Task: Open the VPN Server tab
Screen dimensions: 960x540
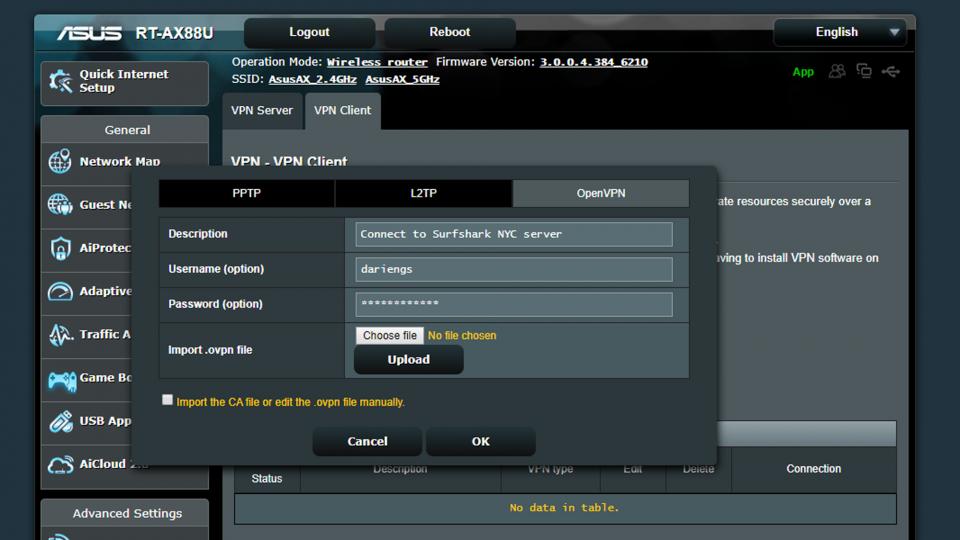Action: (262, 111)
